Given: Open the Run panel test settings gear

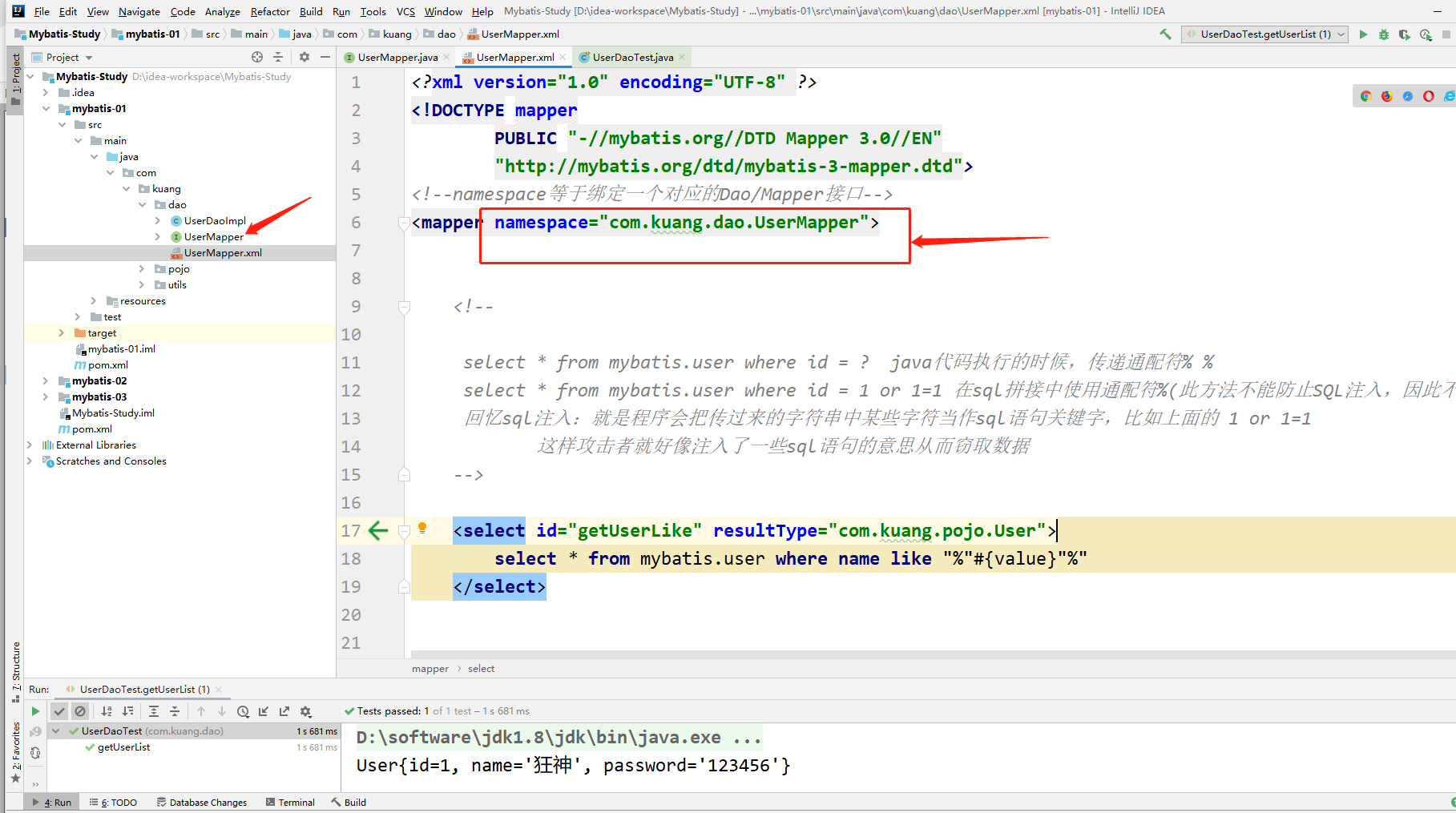Looking at the screenshot, I should tap(305, 711).
